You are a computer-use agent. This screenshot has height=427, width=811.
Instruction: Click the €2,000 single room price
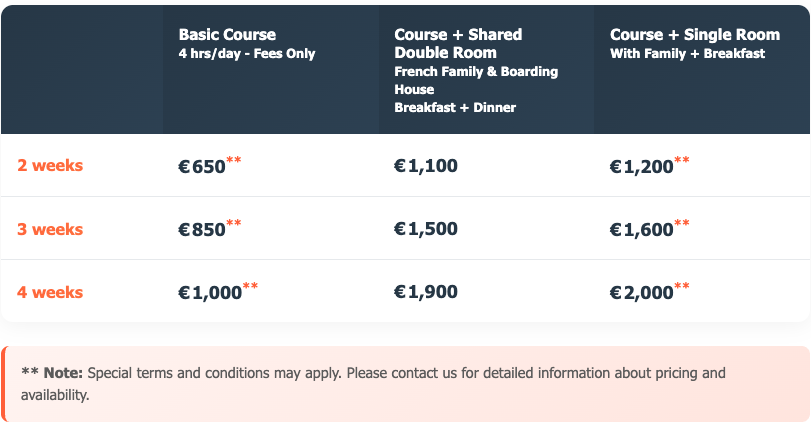point(641,293)
